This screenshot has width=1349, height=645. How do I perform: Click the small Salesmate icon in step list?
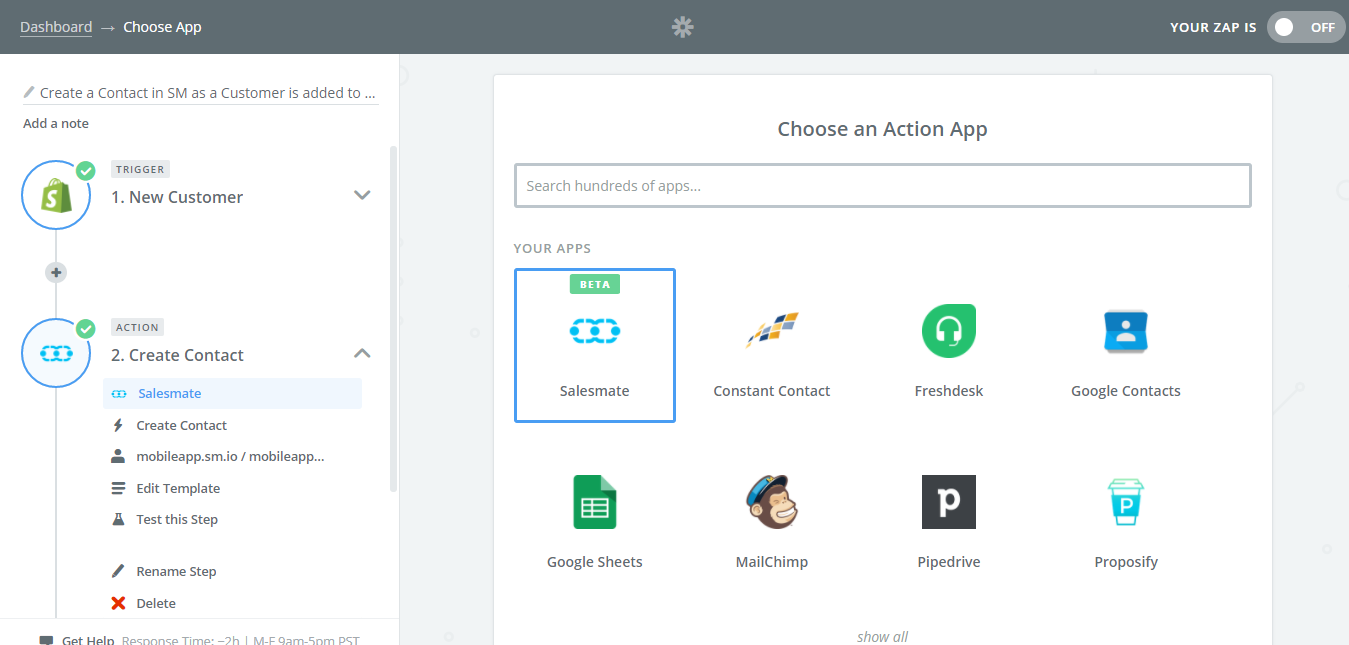[x=119, y=394]
